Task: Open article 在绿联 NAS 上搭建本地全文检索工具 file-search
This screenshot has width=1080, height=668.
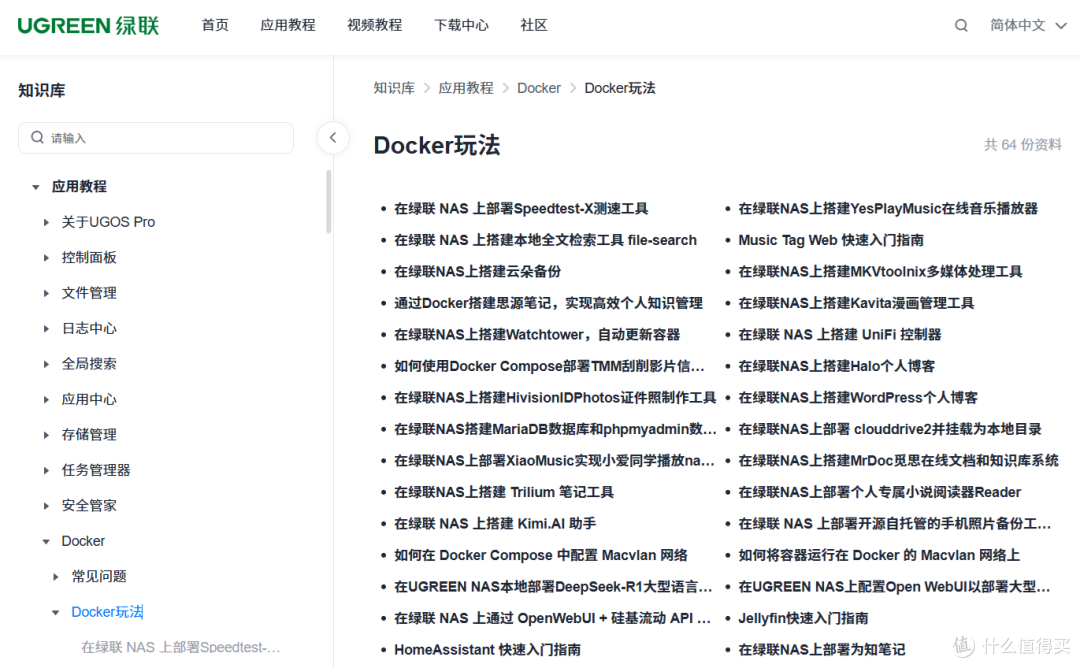Action: coord(546,240)
